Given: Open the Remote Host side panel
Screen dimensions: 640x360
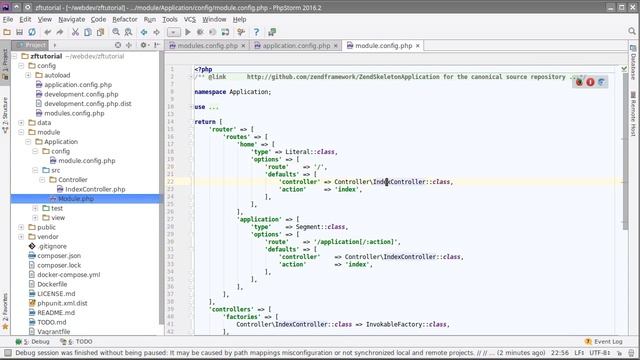Looking at the screenshot, I should (633, 113).
